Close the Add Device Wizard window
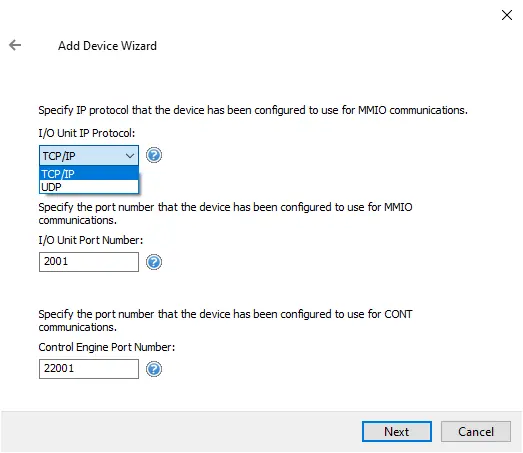Viewport: 523px width, 453px height. point(507,15)
